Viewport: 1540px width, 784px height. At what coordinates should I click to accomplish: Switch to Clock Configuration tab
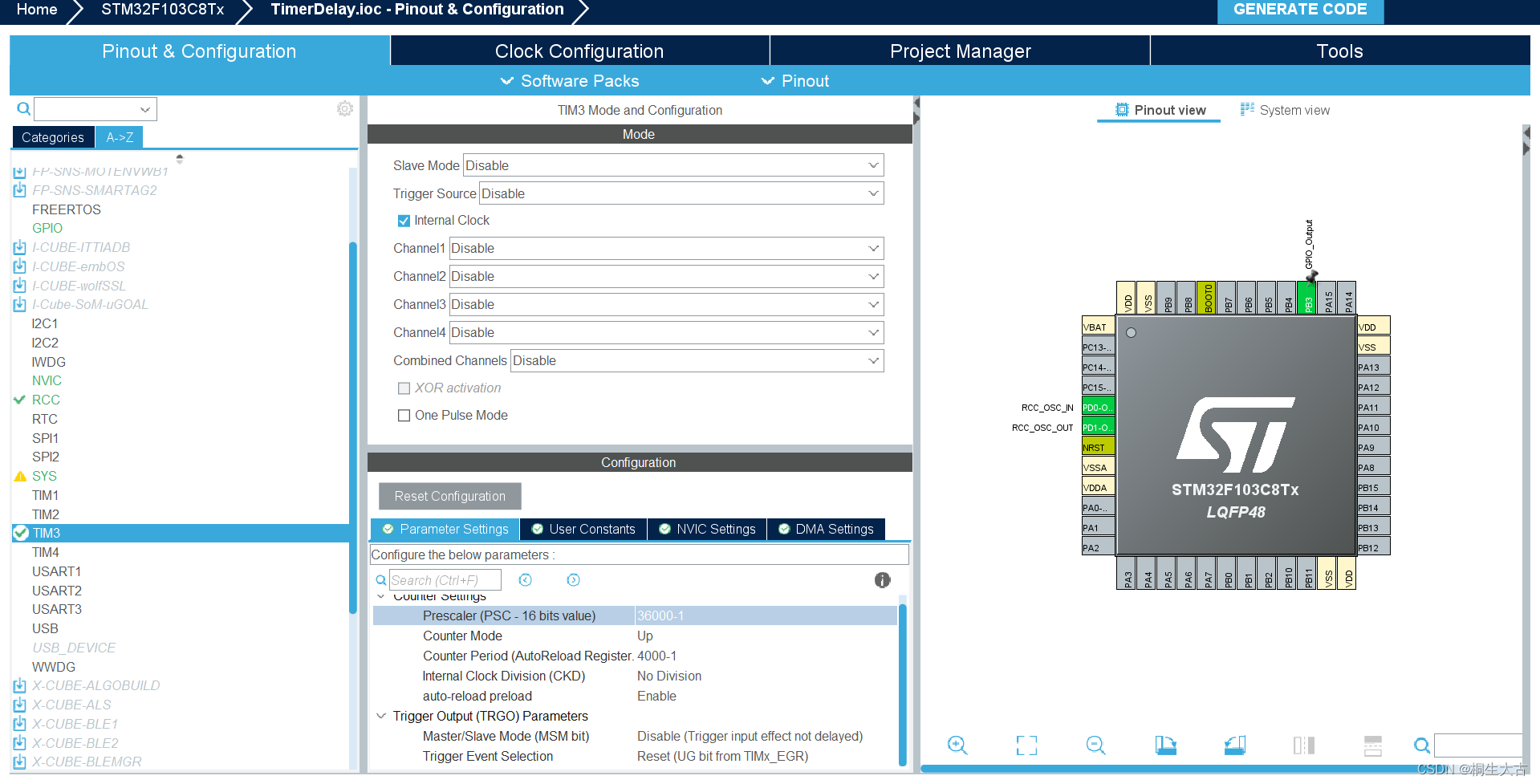579,51
